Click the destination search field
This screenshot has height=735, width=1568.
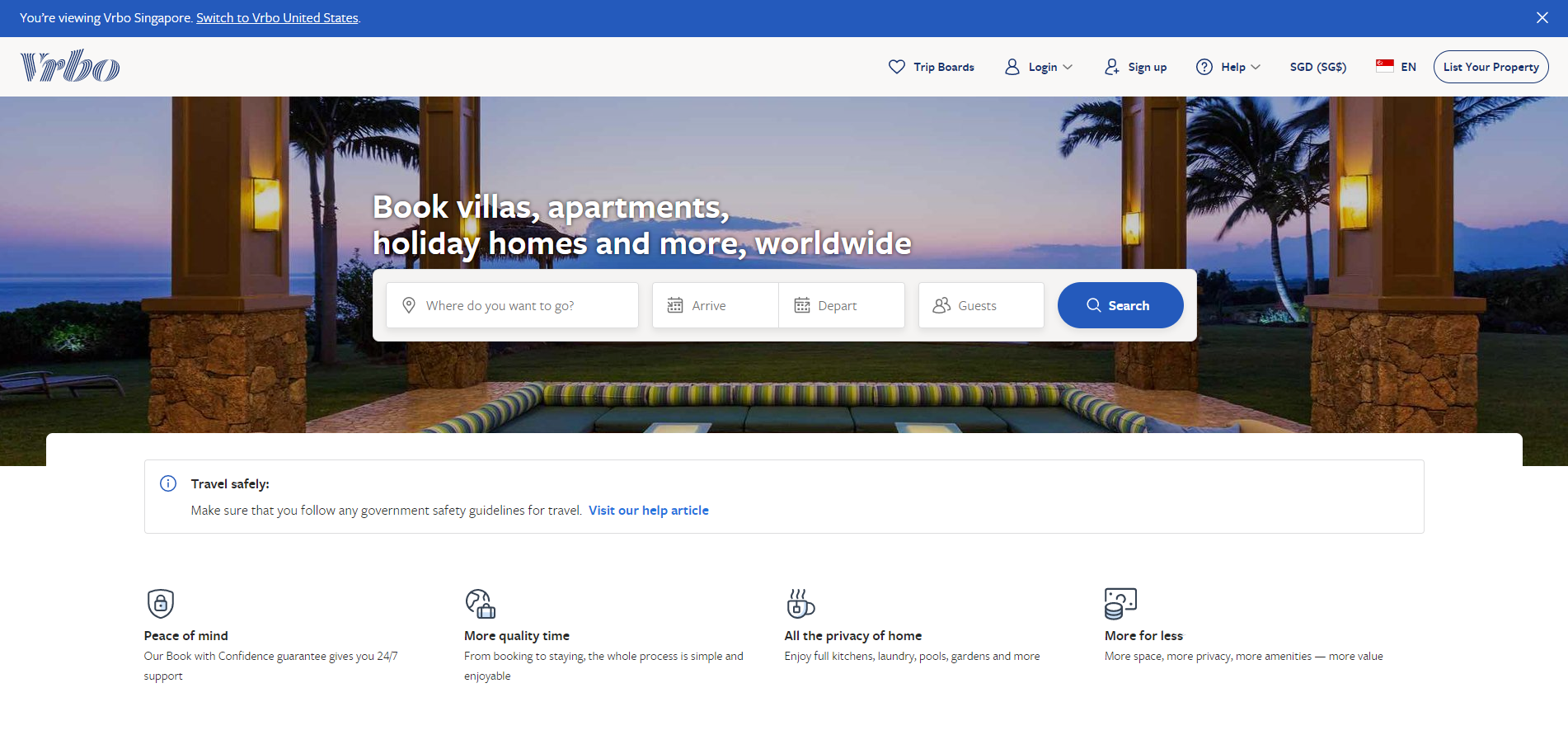(x=512, y=305)
